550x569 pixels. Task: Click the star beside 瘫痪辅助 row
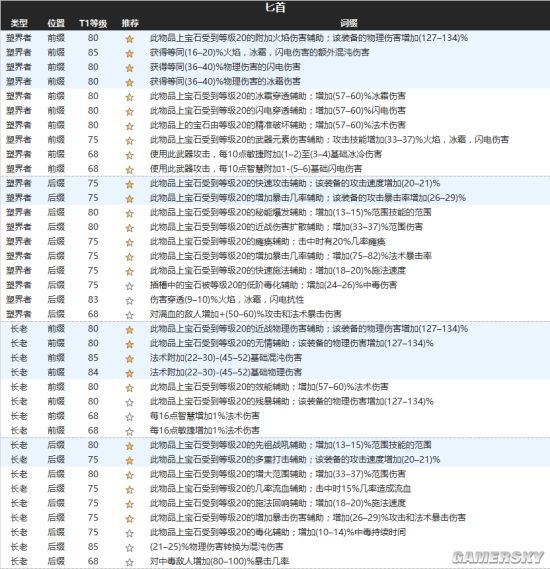point(130,242)
